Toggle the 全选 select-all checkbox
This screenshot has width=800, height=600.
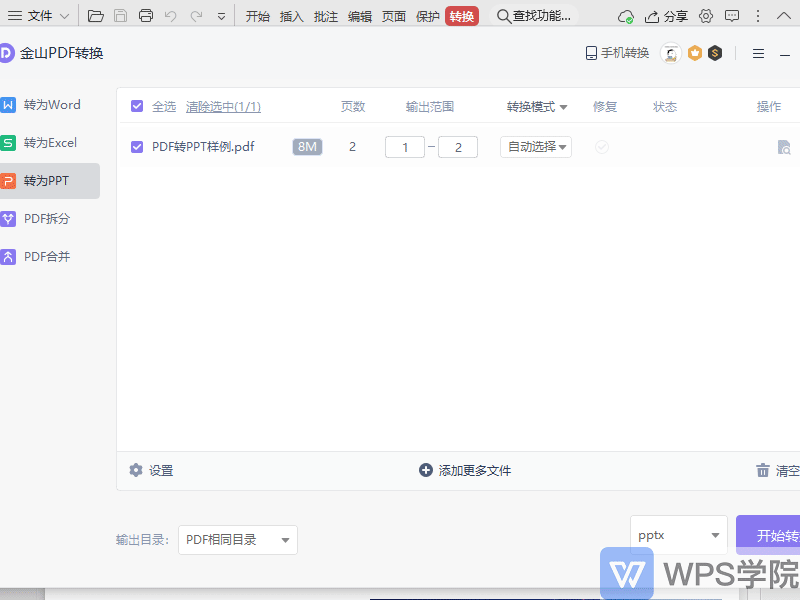pos(137,106)
